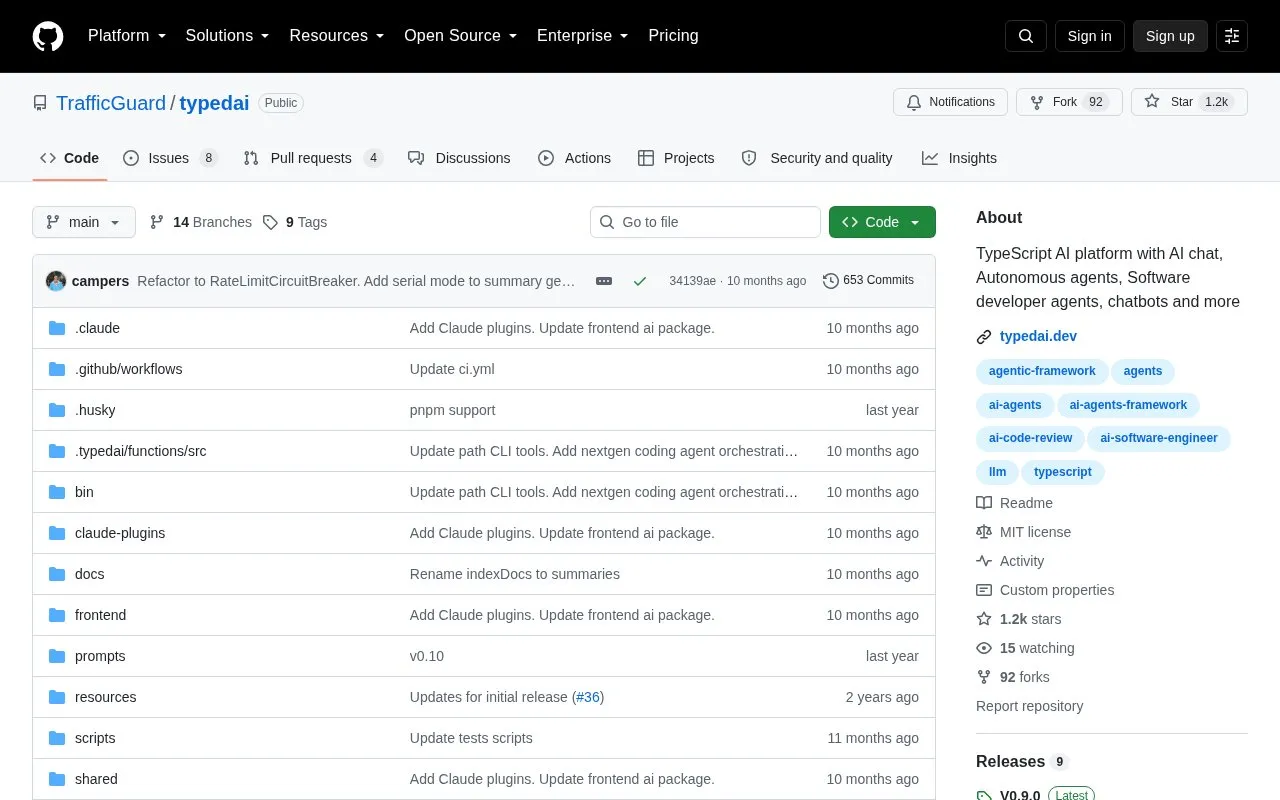This screenshot has width=1280, height=800.
Task: Open the Security and quality tab
Action: click(817, 158)
